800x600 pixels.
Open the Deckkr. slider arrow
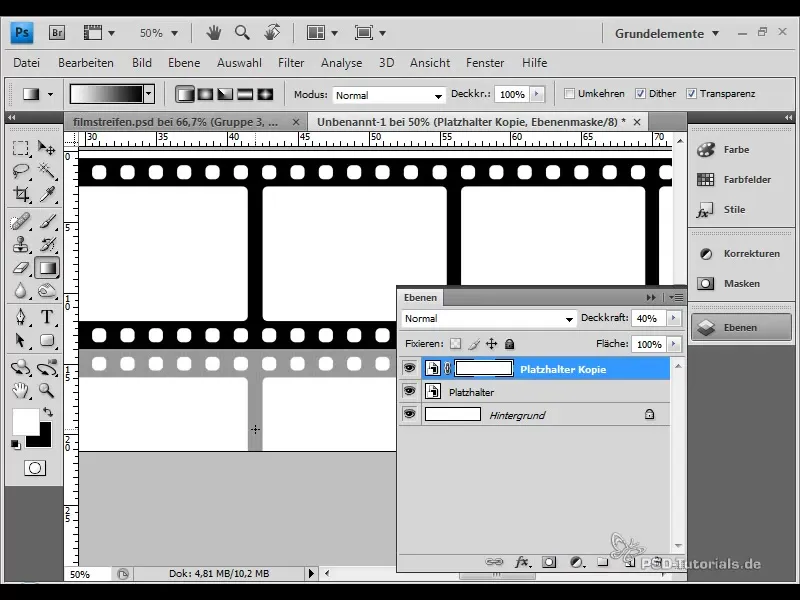click(x=536, y=94)
